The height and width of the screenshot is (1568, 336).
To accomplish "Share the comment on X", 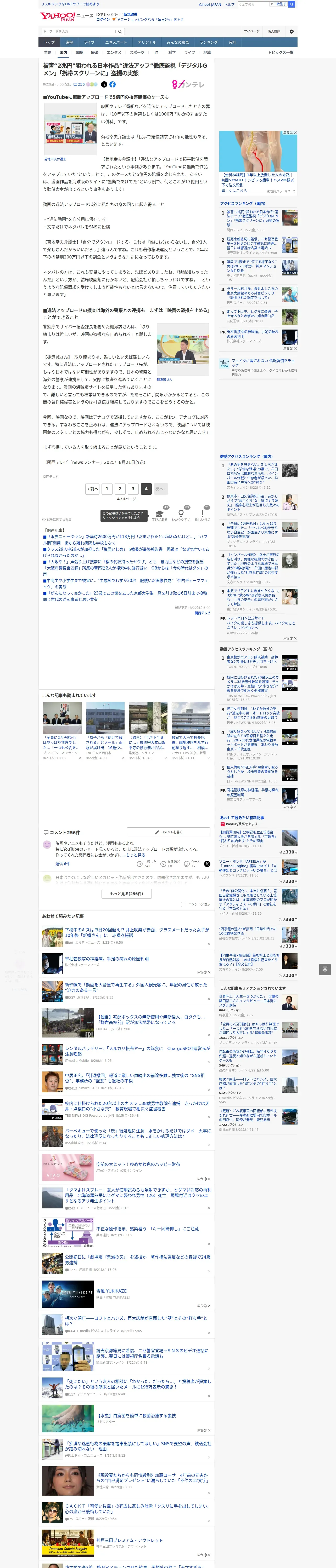I will [207, 864].
